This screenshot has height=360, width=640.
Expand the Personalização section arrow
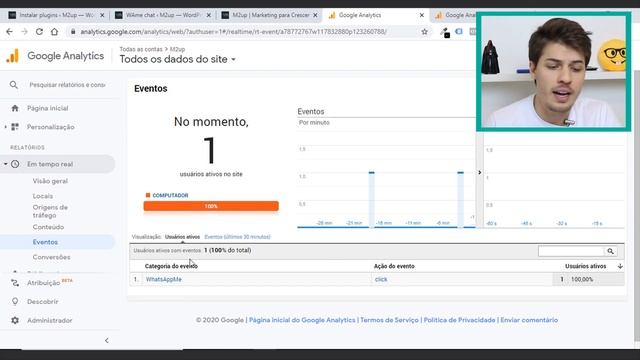tap(5, 127)
